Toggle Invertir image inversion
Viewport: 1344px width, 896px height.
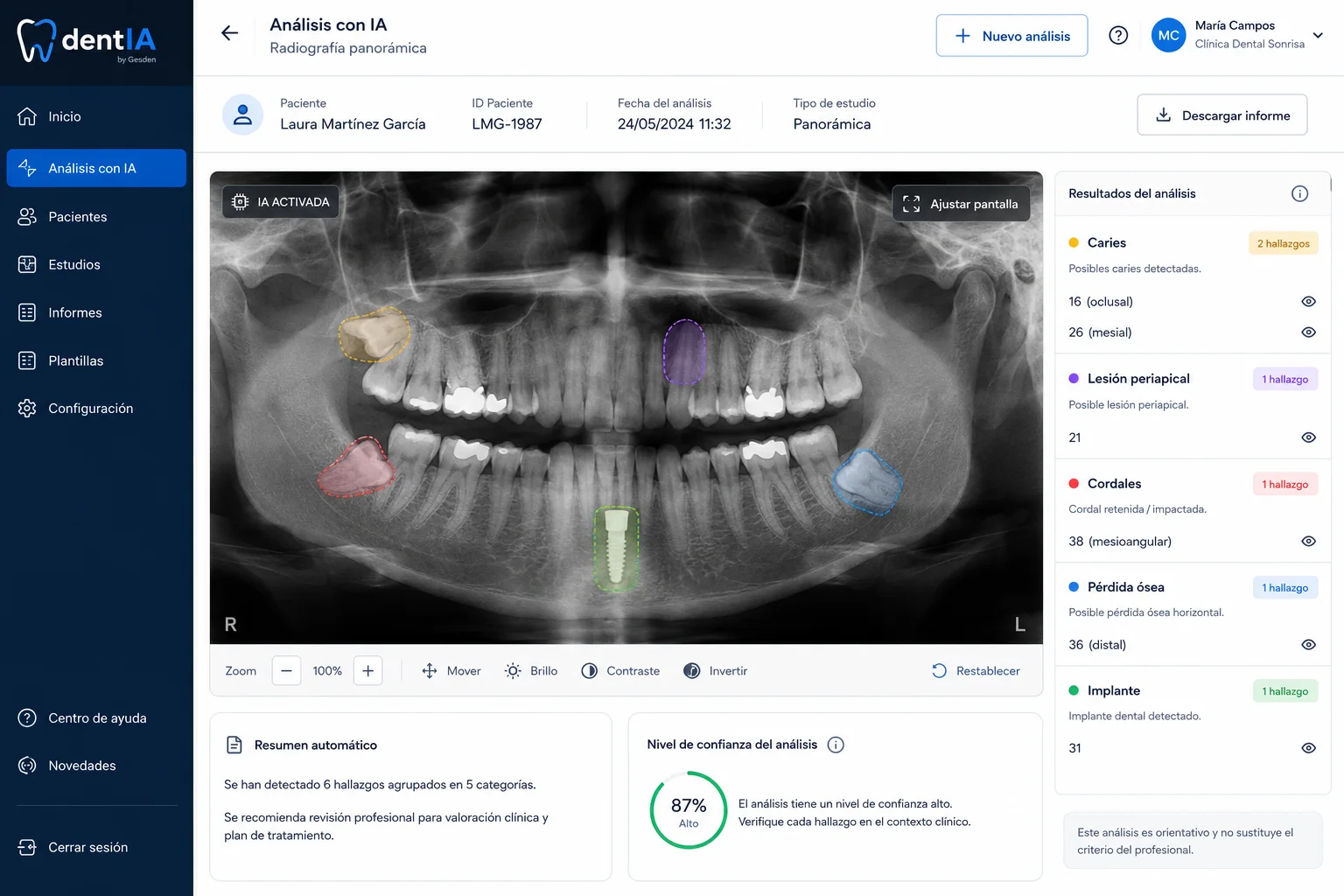[x=716, y=671]
